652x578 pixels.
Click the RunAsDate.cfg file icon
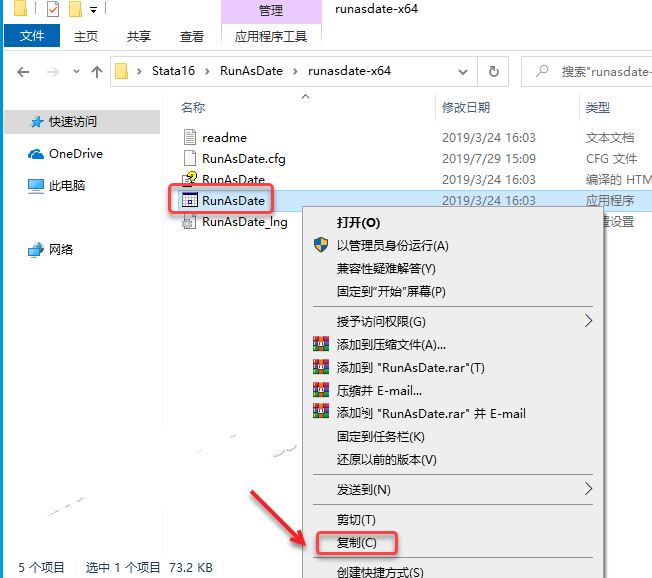(190, 158)
